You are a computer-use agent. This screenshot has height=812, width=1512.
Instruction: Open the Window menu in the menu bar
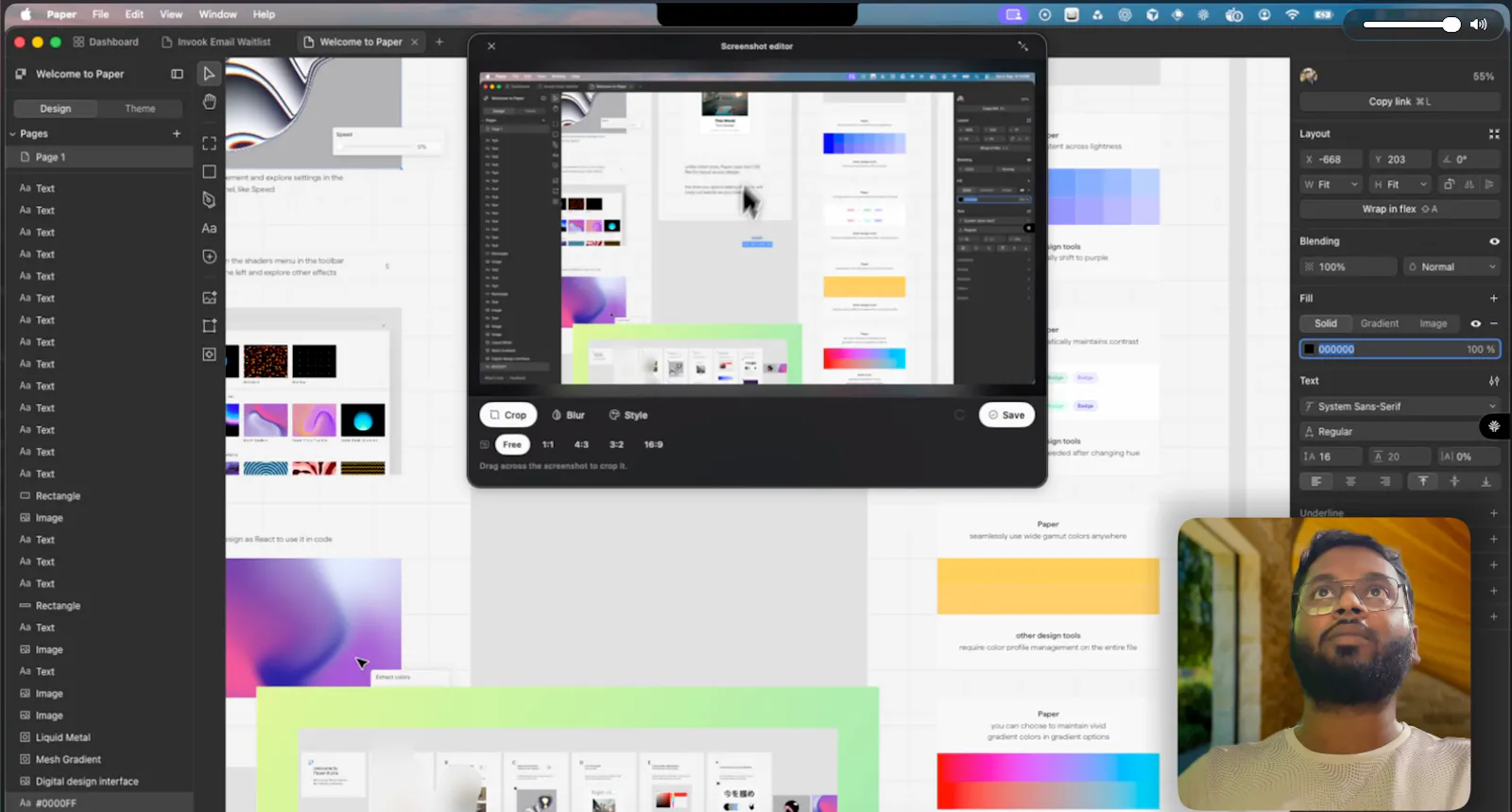point(217,14)
